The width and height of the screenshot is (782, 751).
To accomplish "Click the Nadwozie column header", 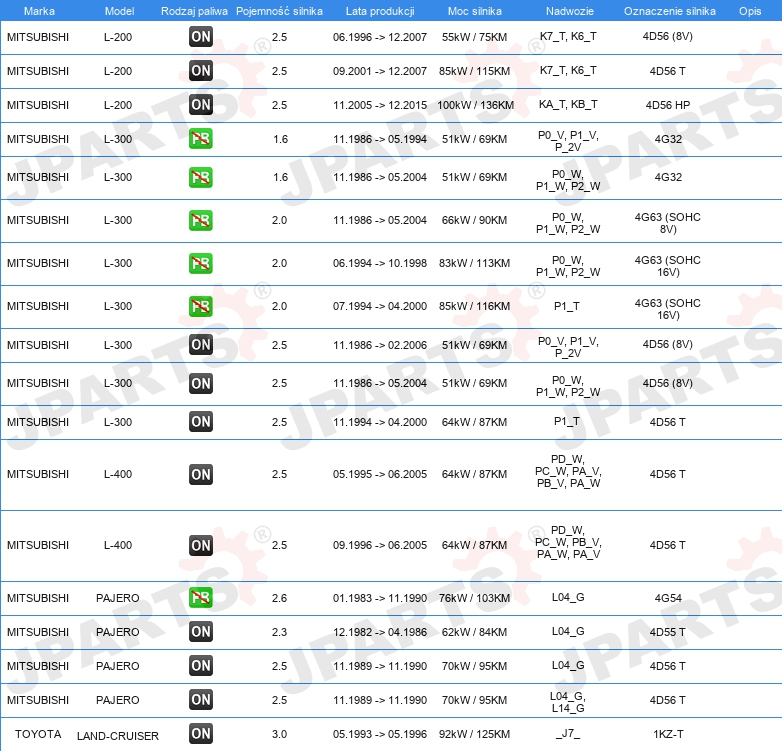I will coord(570,11).
